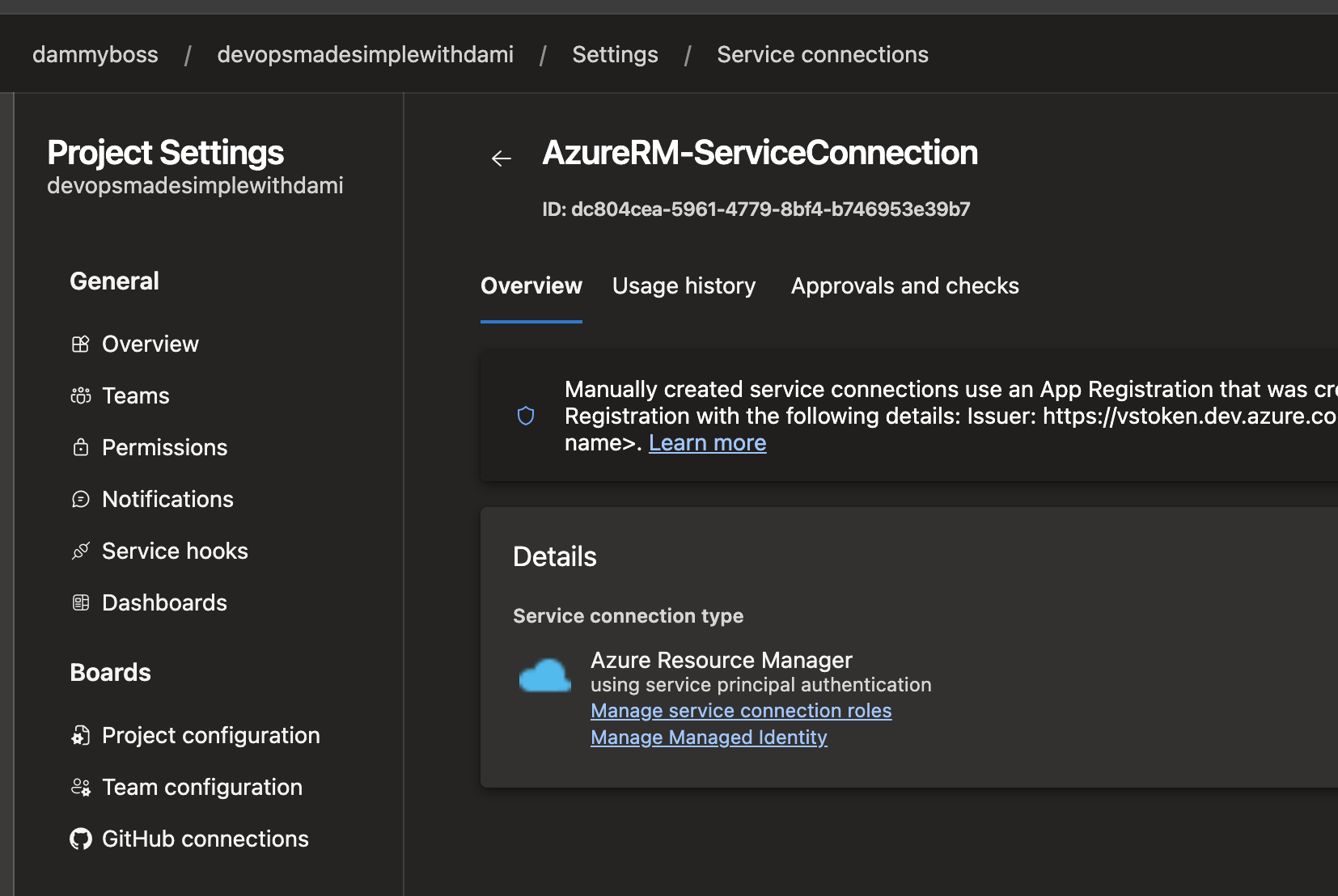
Task: Follow the Learn more link
Action: (x=708, y=443)
